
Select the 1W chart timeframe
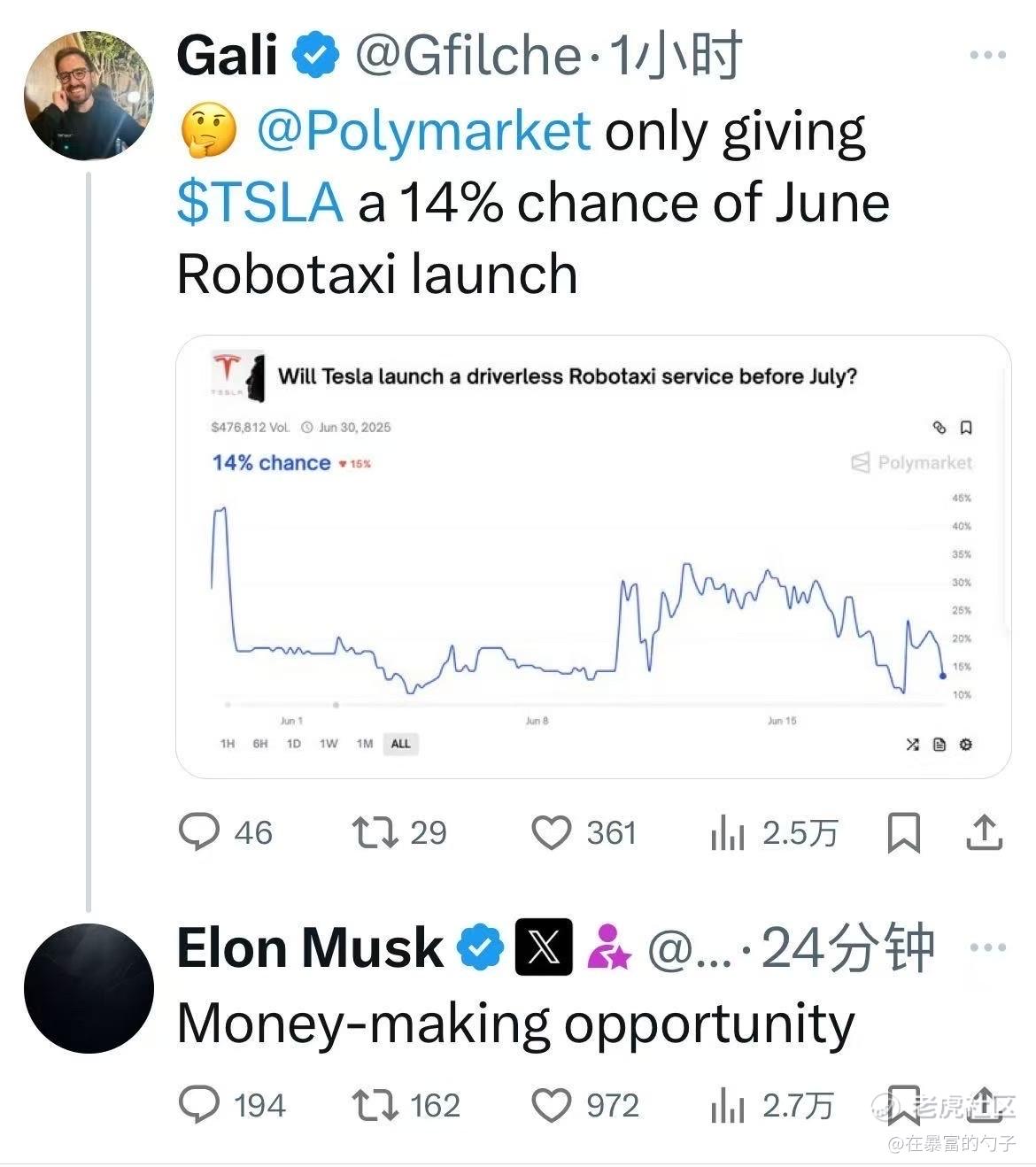click(329, 744)
